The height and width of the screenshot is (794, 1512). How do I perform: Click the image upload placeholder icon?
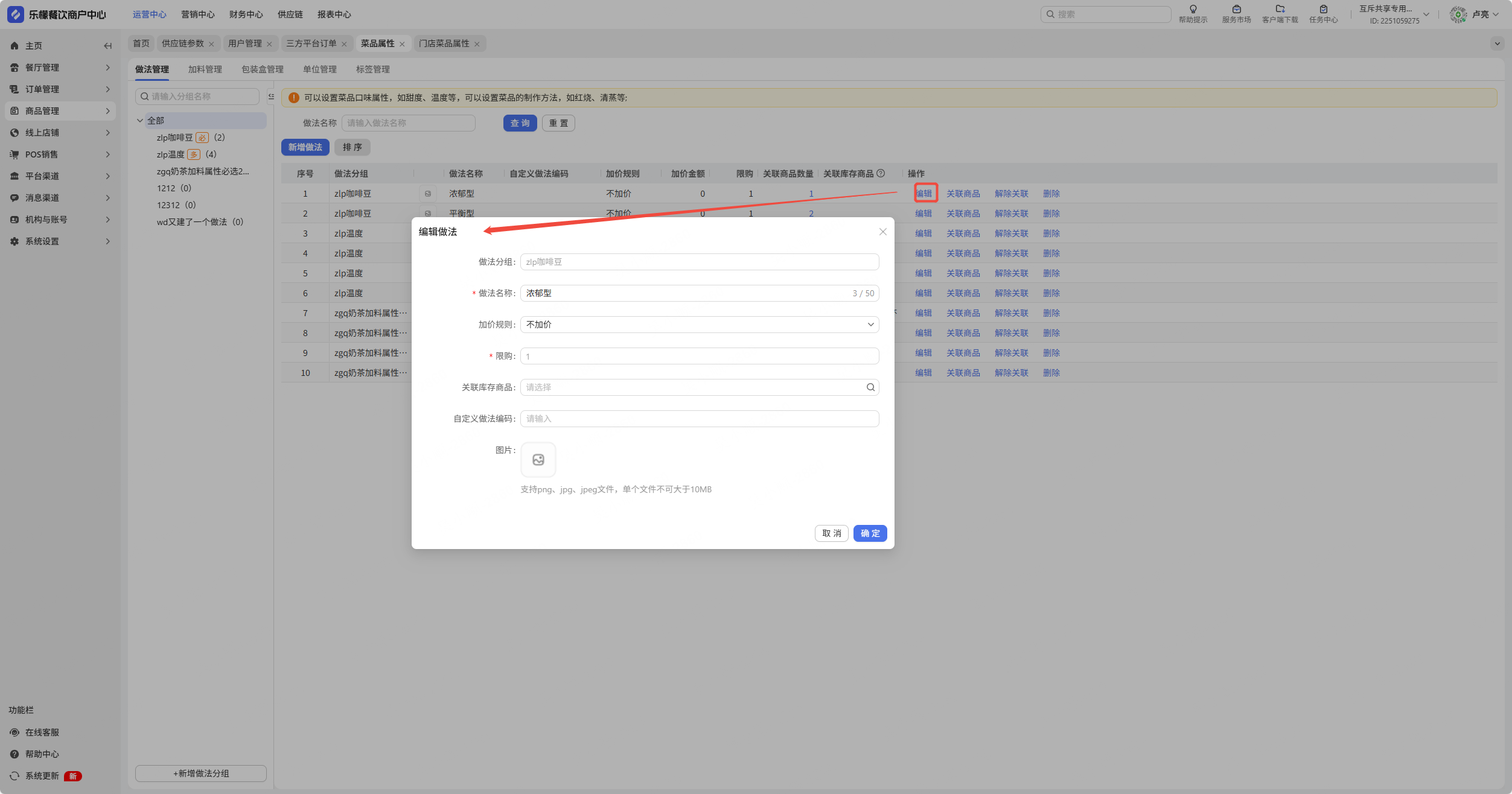(x=538, y=460)
